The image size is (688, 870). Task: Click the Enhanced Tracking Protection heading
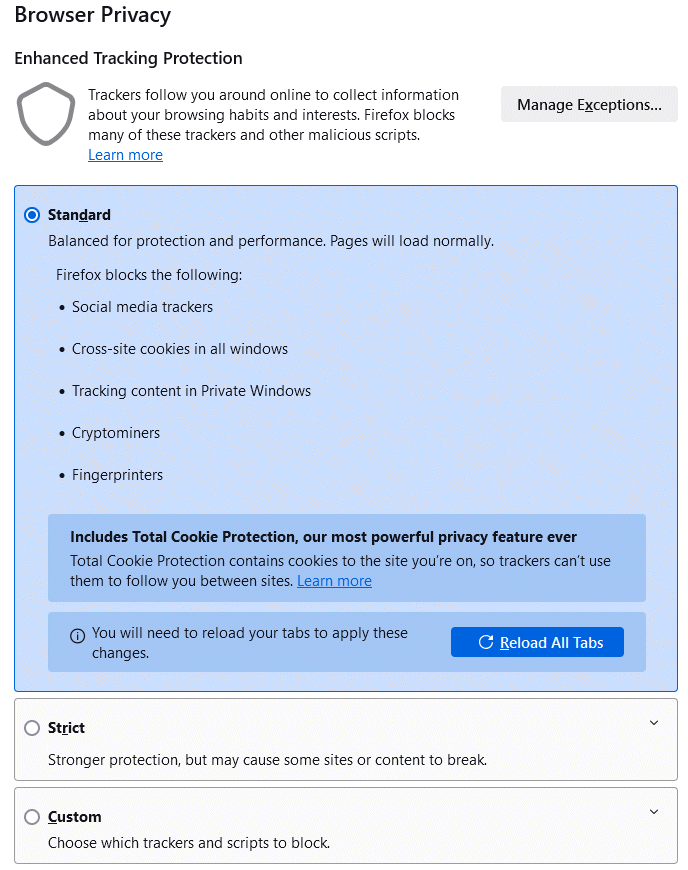pyautogui.click(x=128, y=58)
